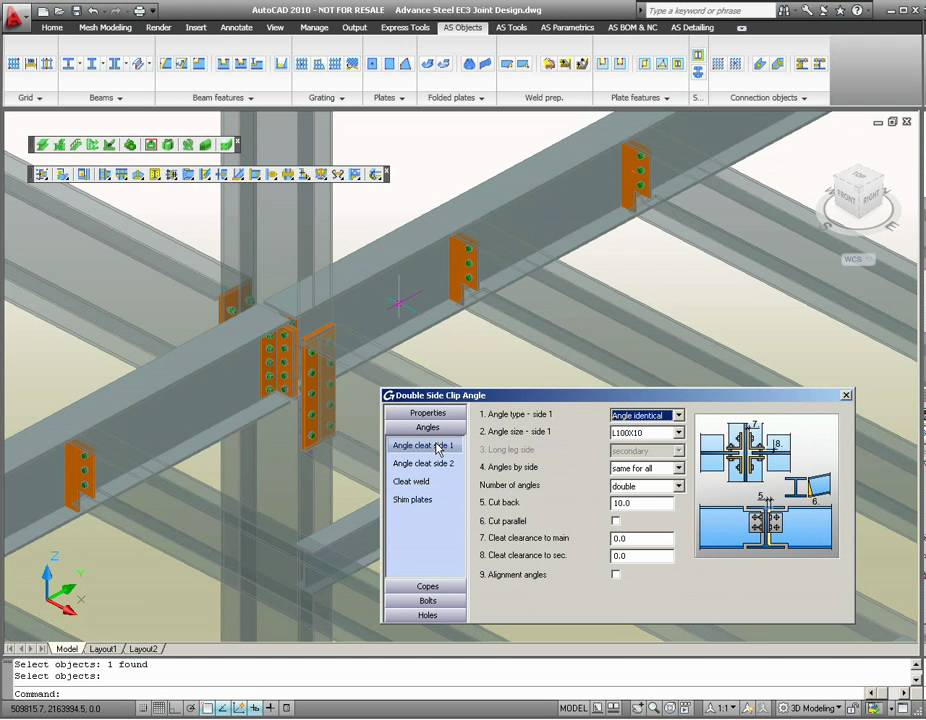Click the first grating icon in Grating panel
Image resolution: width=926 pixels, height=720 pixels.
click(x=301, y=64)
